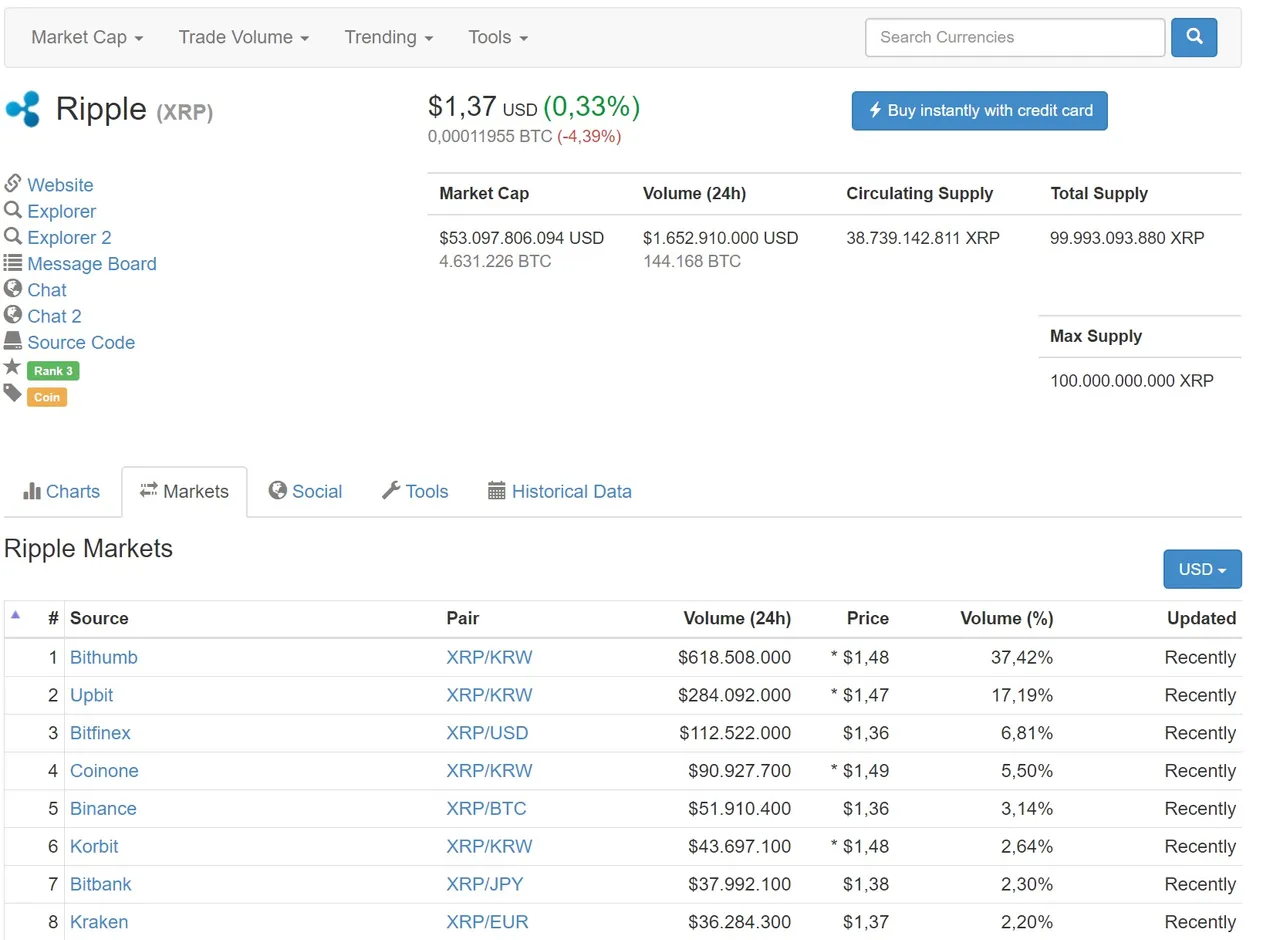Open the Bithumb exchange link

(104, 657)
